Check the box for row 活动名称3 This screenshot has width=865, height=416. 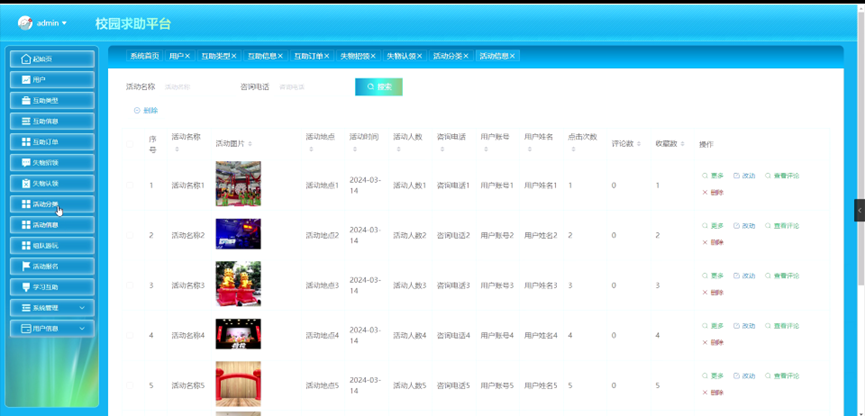130,285
